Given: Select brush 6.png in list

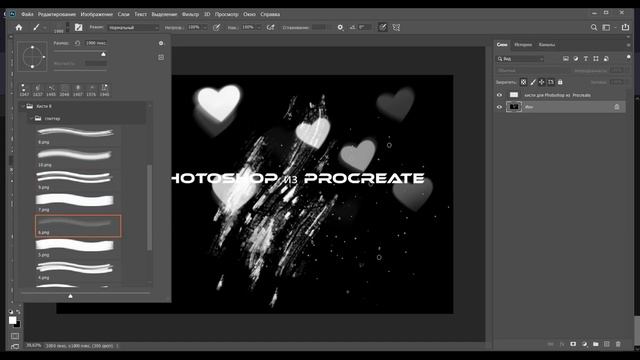Looking at the screenshot, I should pyautogui.click(x=78, y=226).
